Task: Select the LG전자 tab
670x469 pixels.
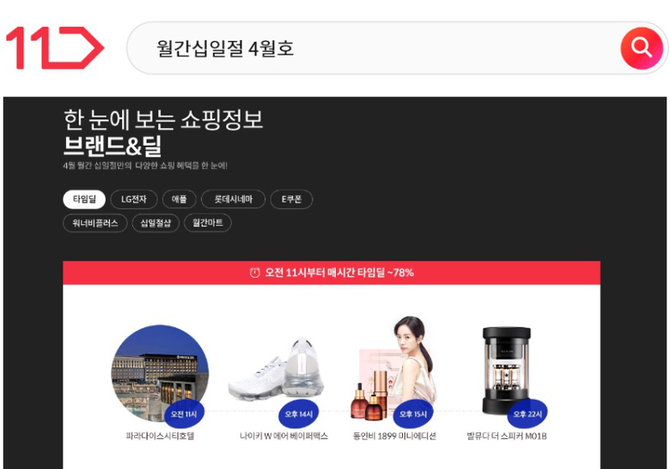Action: tap(134, 199)
